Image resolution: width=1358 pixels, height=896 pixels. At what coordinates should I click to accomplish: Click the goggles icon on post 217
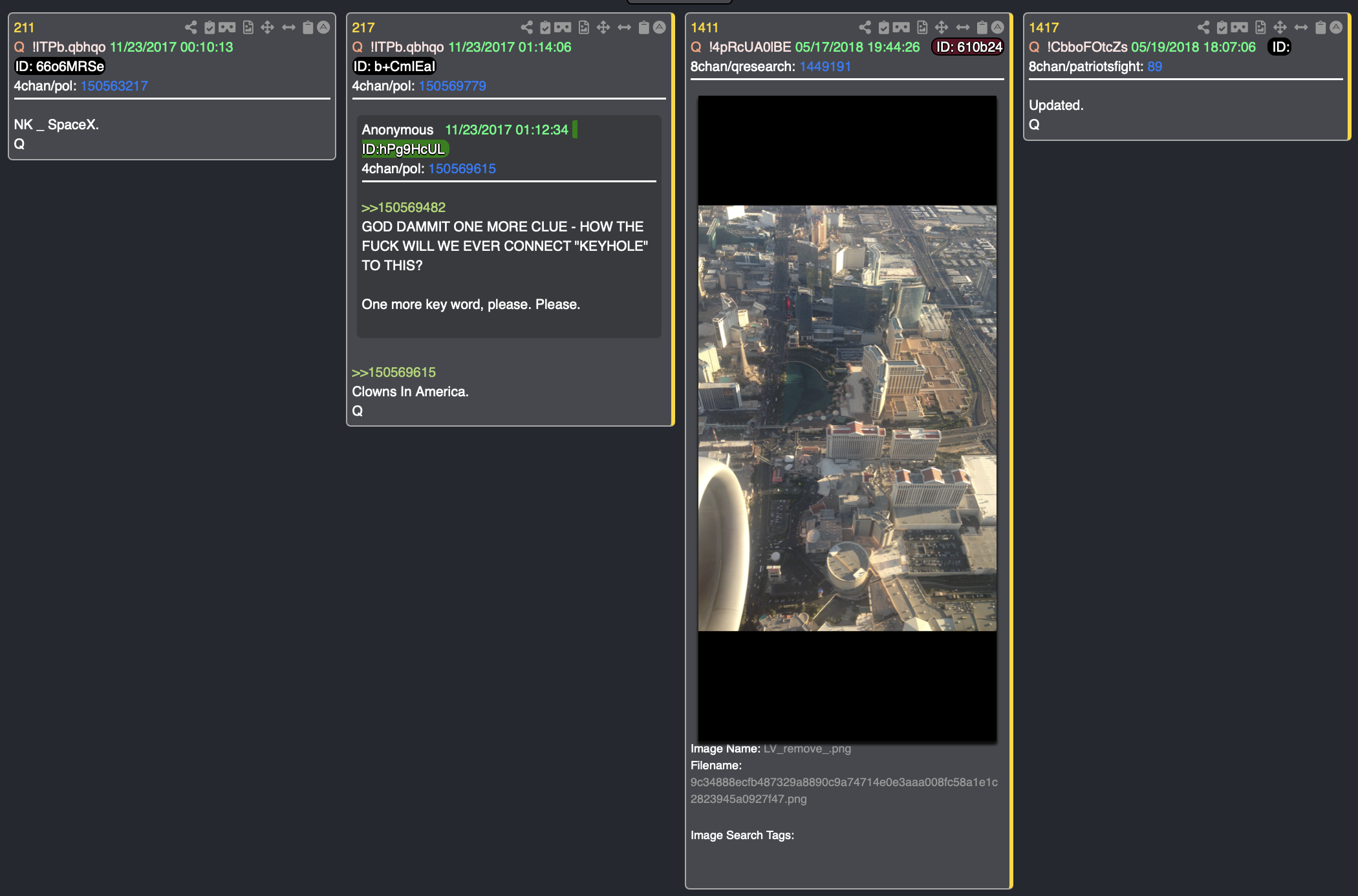pyautogui.click(x=563, y=27)
